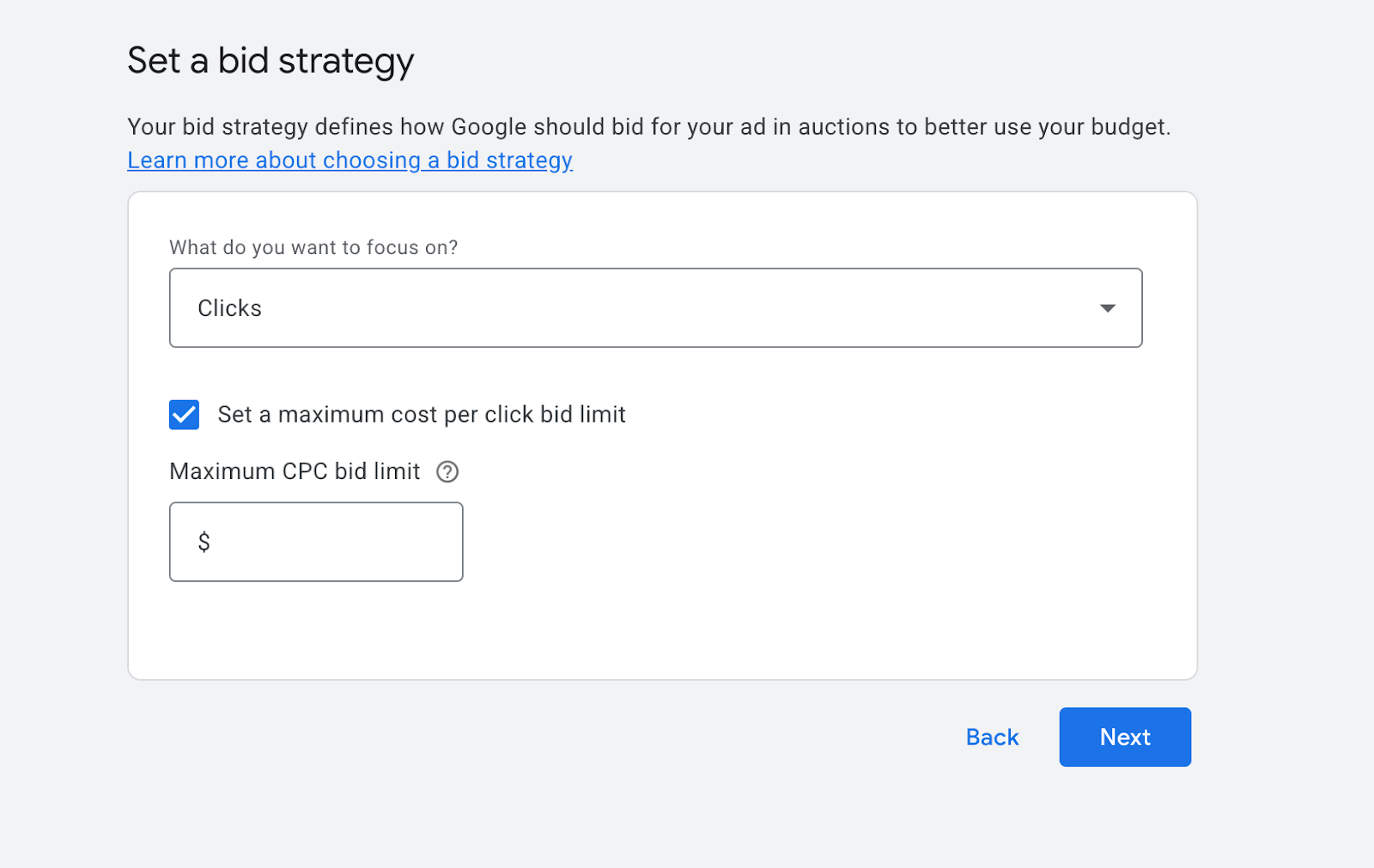The width and height of the screenshot is (1374, 868).
Task: Click the What do you want to focus on label
Action: (x=313, y=247)
